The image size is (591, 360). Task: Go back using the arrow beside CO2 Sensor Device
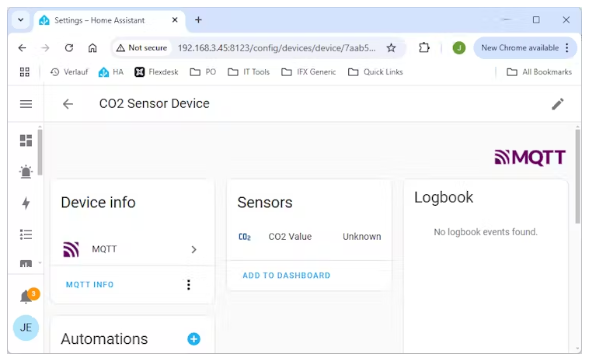(68, 104)
